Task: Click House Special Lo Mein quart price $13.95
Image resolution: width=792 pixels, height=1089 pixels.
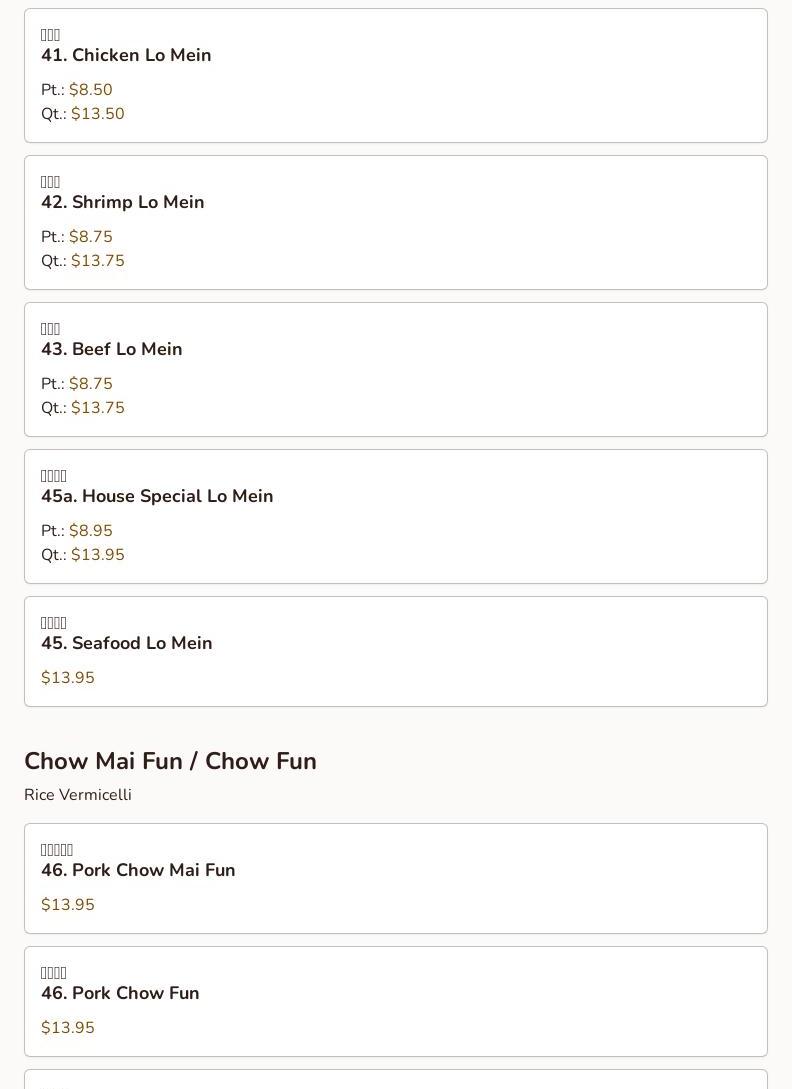Action: coord(98,555)
